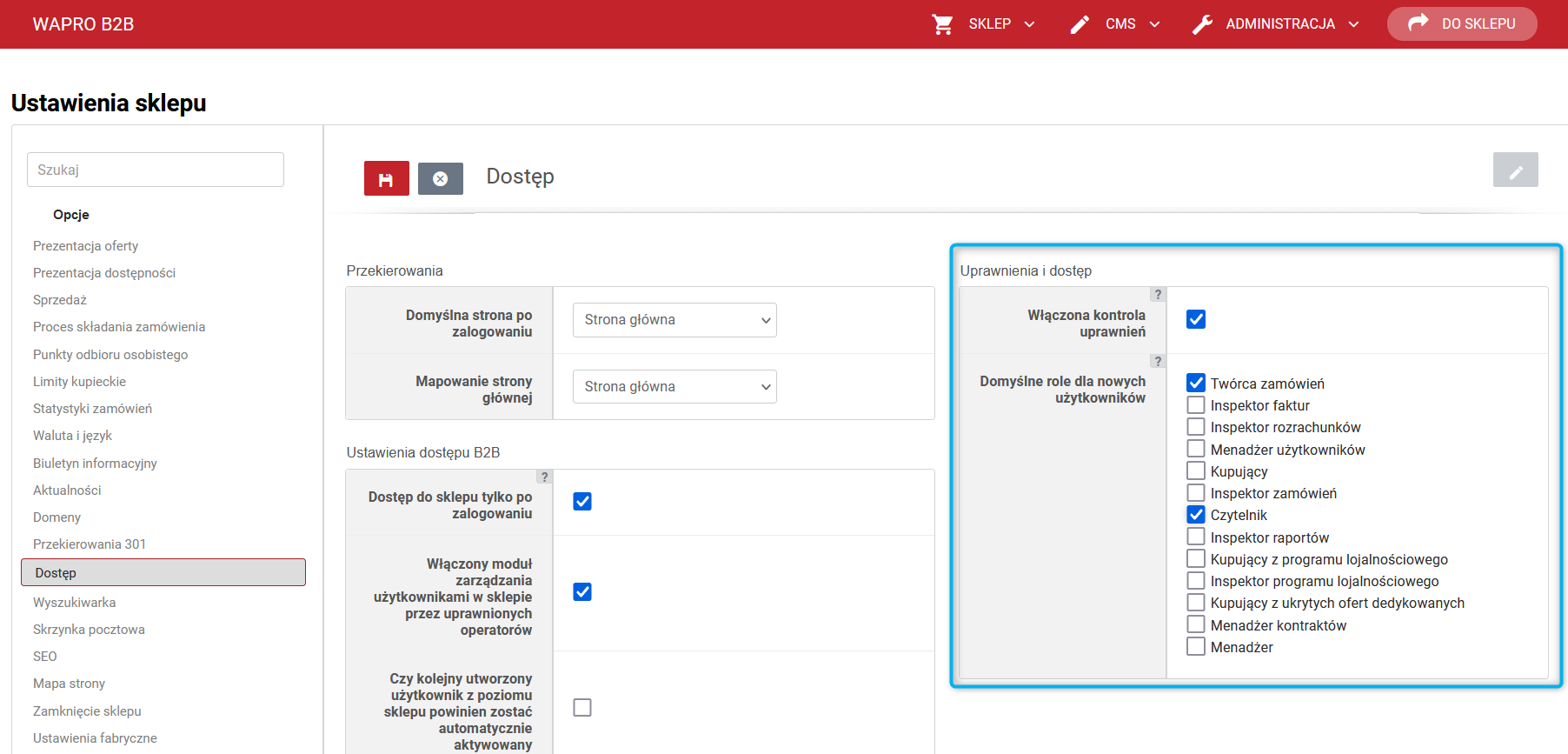Enable the Inspektor faktur role checkbox
This screenshot has height=754, width=1568.
tap(1196, 405)
